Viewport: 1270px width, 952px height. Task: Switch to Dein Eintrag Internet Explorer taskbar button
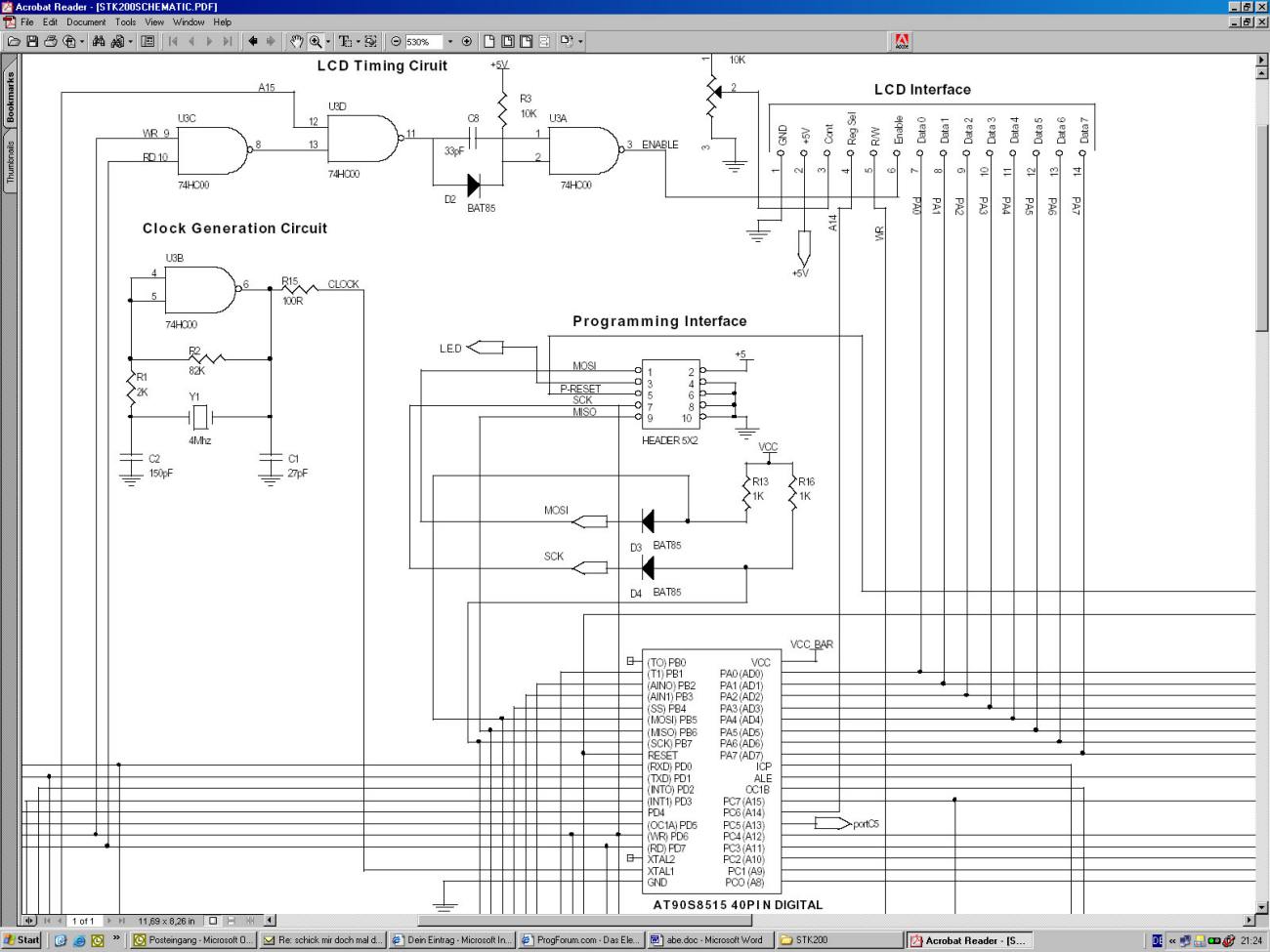pos(451,940)
